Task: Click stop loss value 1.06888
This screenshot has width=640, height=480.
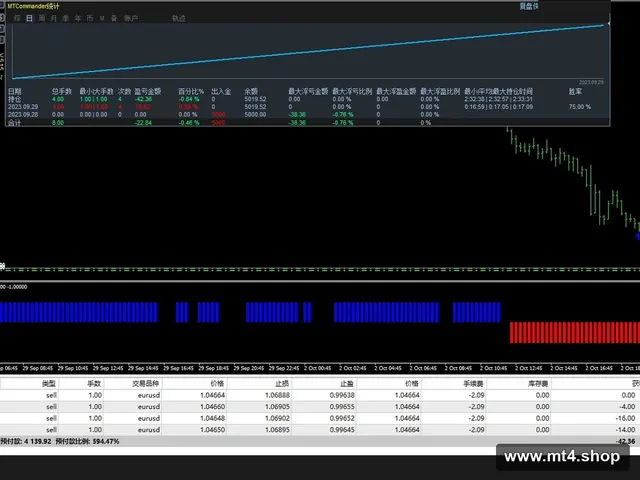Action: pyautogui.click(x=277, y=395)
